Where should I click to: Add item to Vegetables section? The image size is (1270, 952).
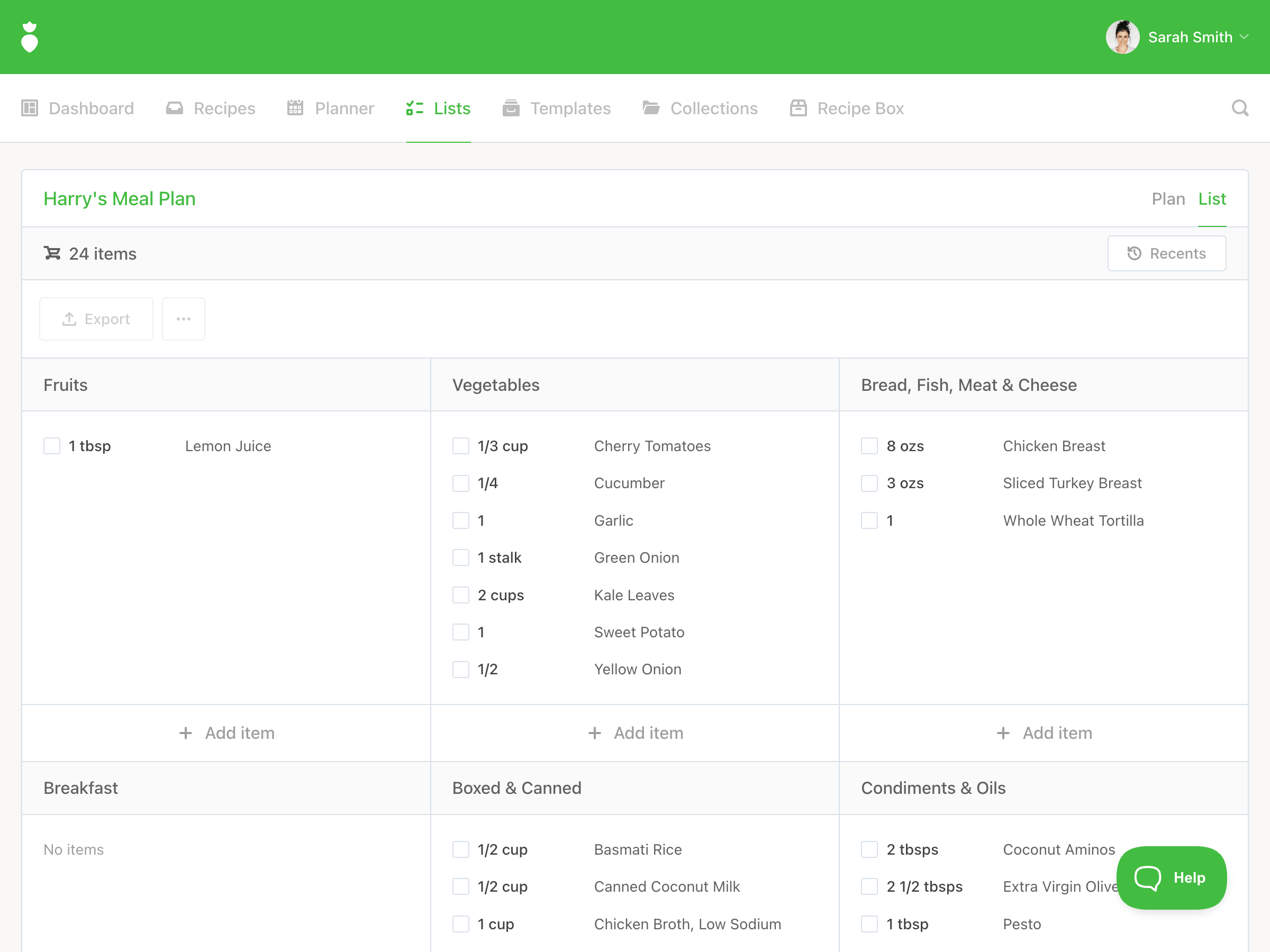click(x=635, y=733)
